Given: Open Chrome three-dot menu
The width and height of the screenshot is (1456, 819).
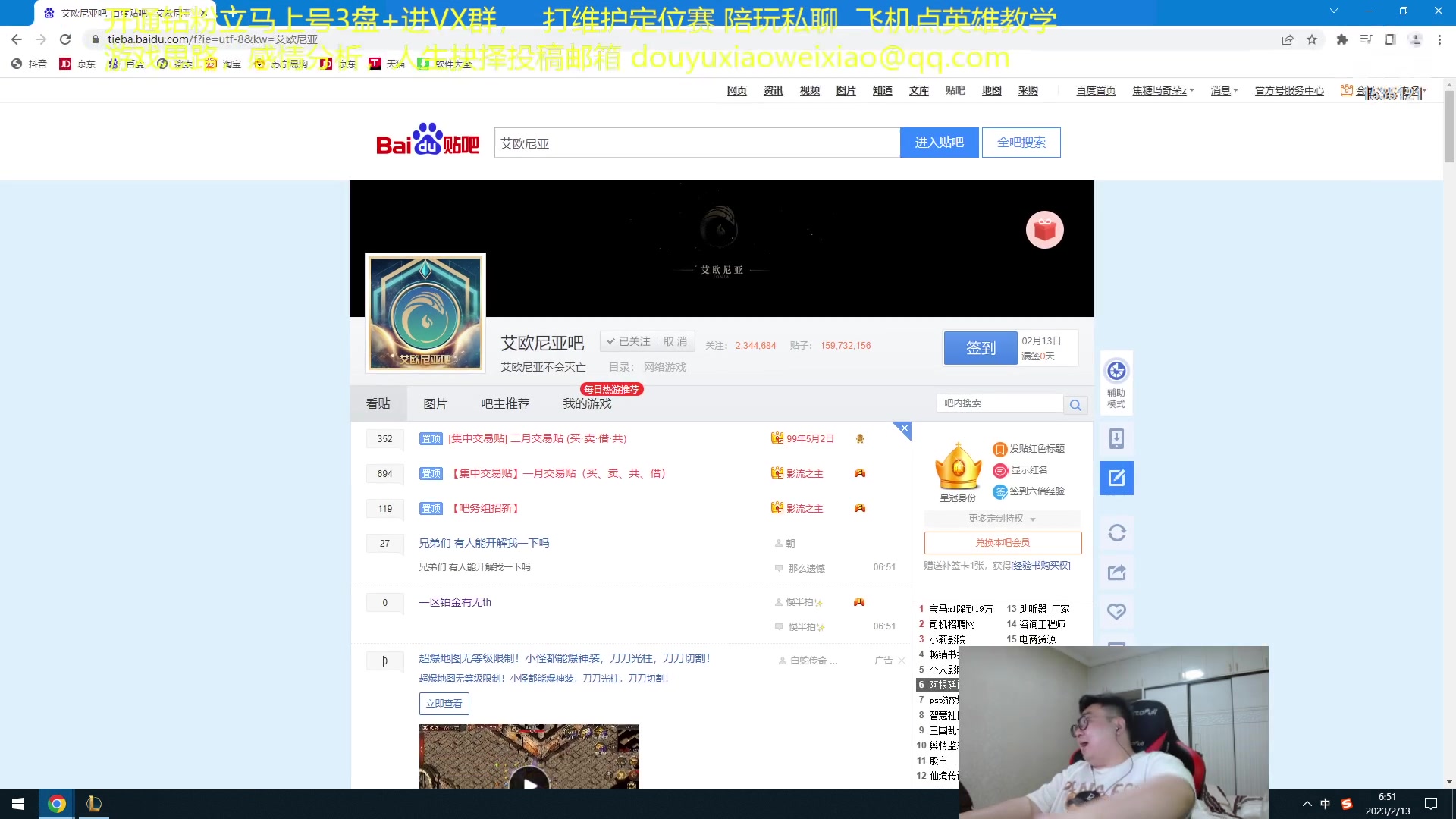Looking at the screenshot, I should 1439,39.
